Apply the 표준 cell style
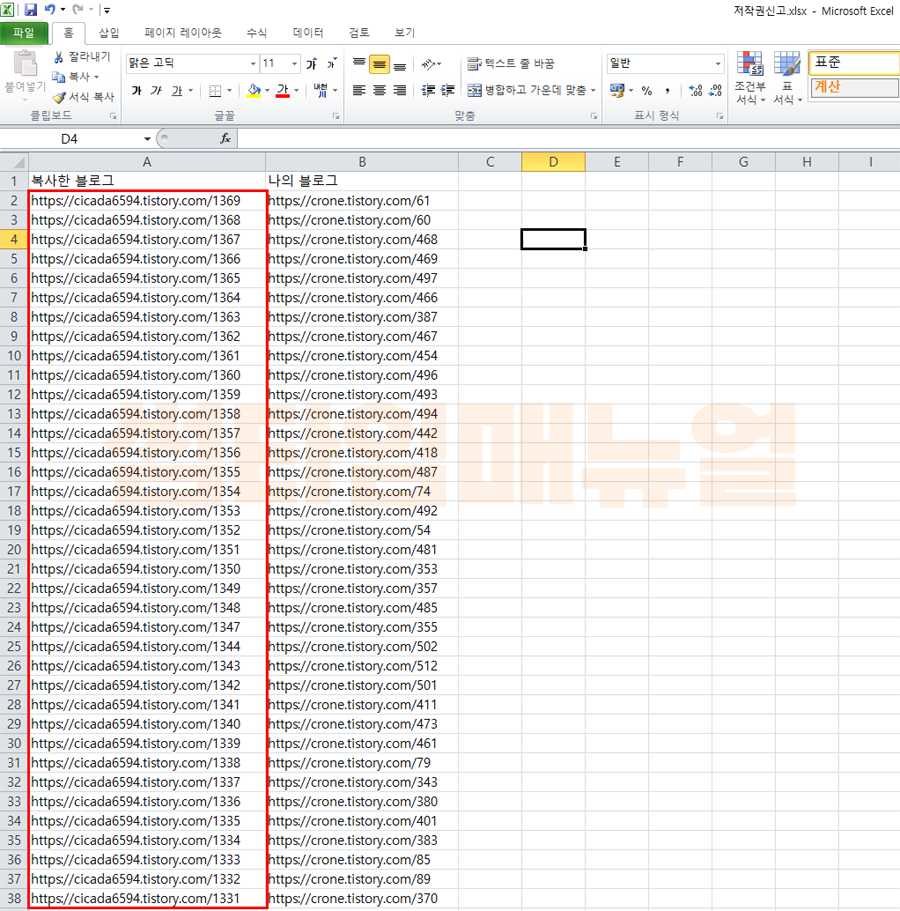This screenshot has width=900, height=911. [854, 62]
